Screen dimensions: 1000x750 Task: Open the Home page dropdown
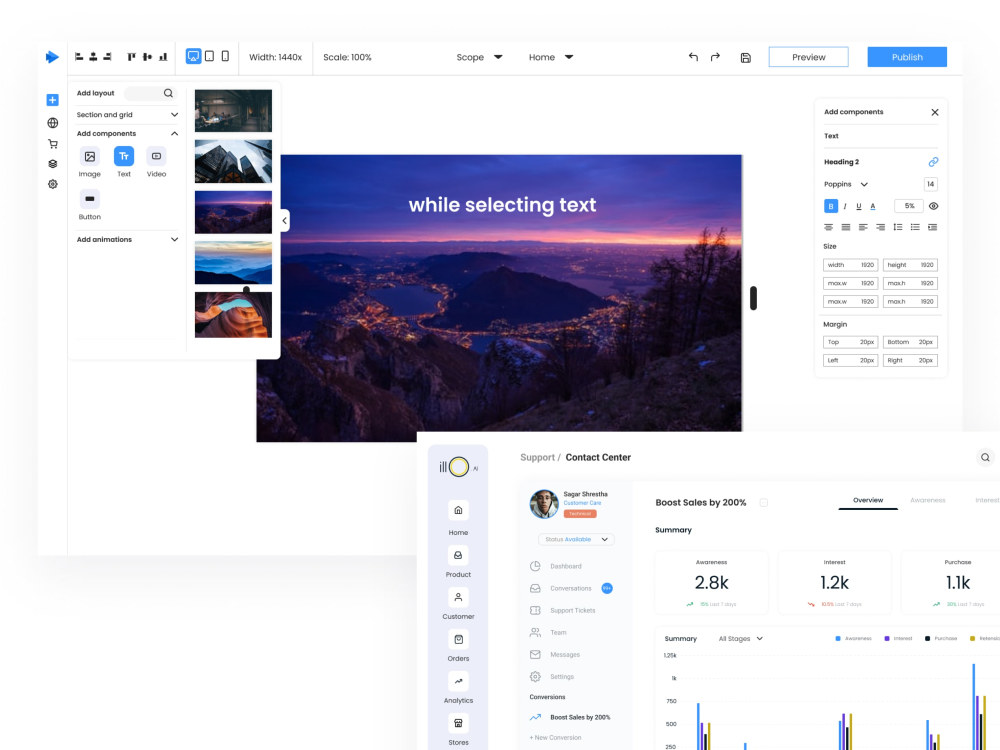pyautogui.click(x=551, y=57)
